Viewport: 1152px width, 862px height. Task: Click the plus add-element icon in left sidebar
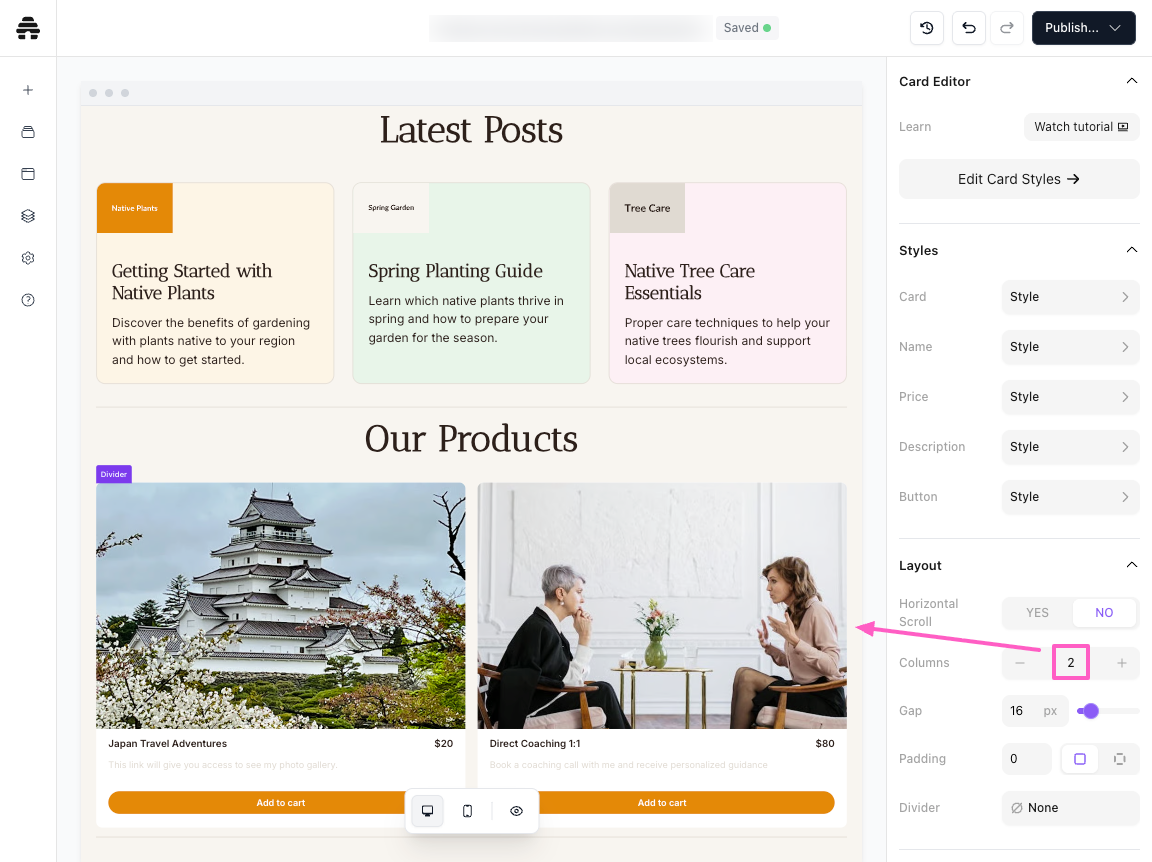pos(28,90)
